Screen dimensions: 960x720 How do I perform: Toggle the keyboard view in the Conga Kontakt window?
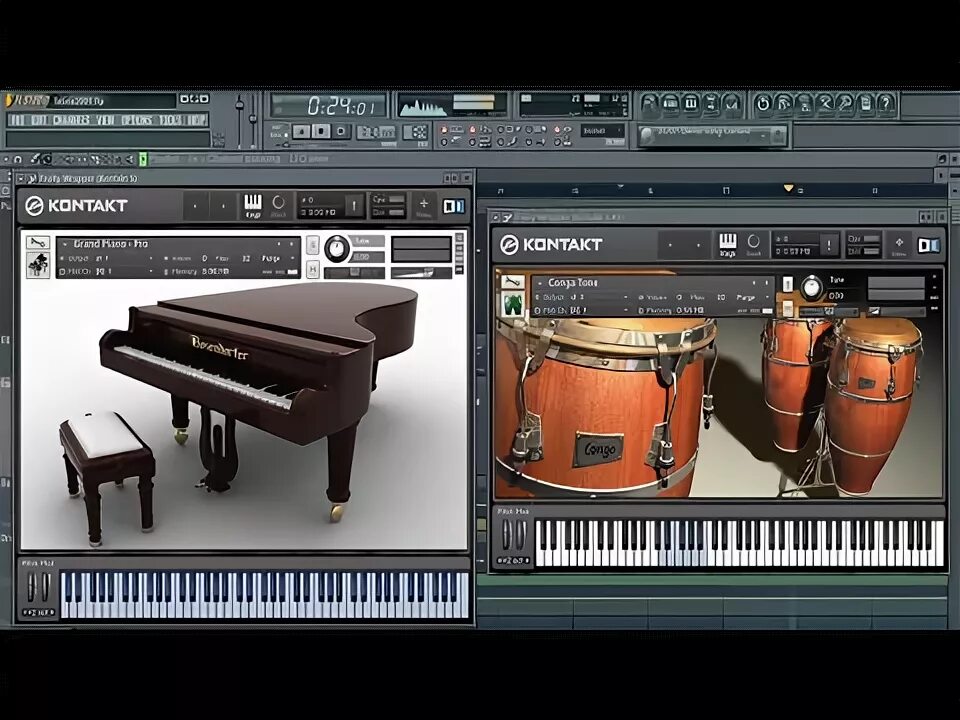coord(727,244)
